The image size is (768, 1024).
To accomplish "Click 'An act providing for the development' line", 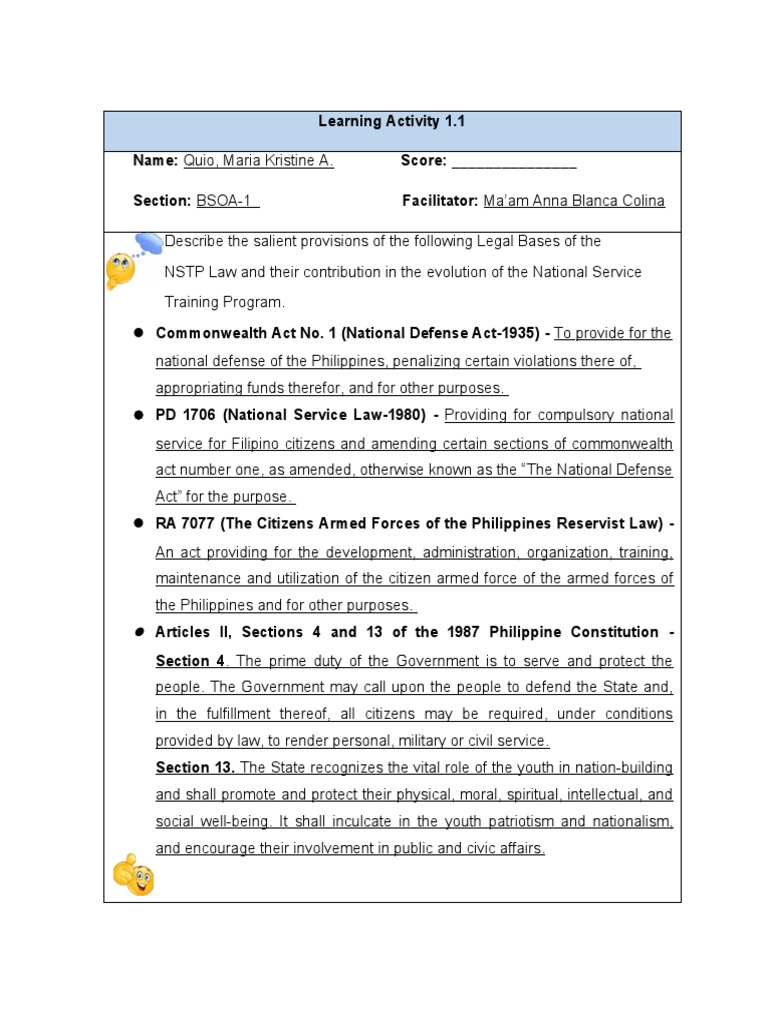I will point(414,552).
